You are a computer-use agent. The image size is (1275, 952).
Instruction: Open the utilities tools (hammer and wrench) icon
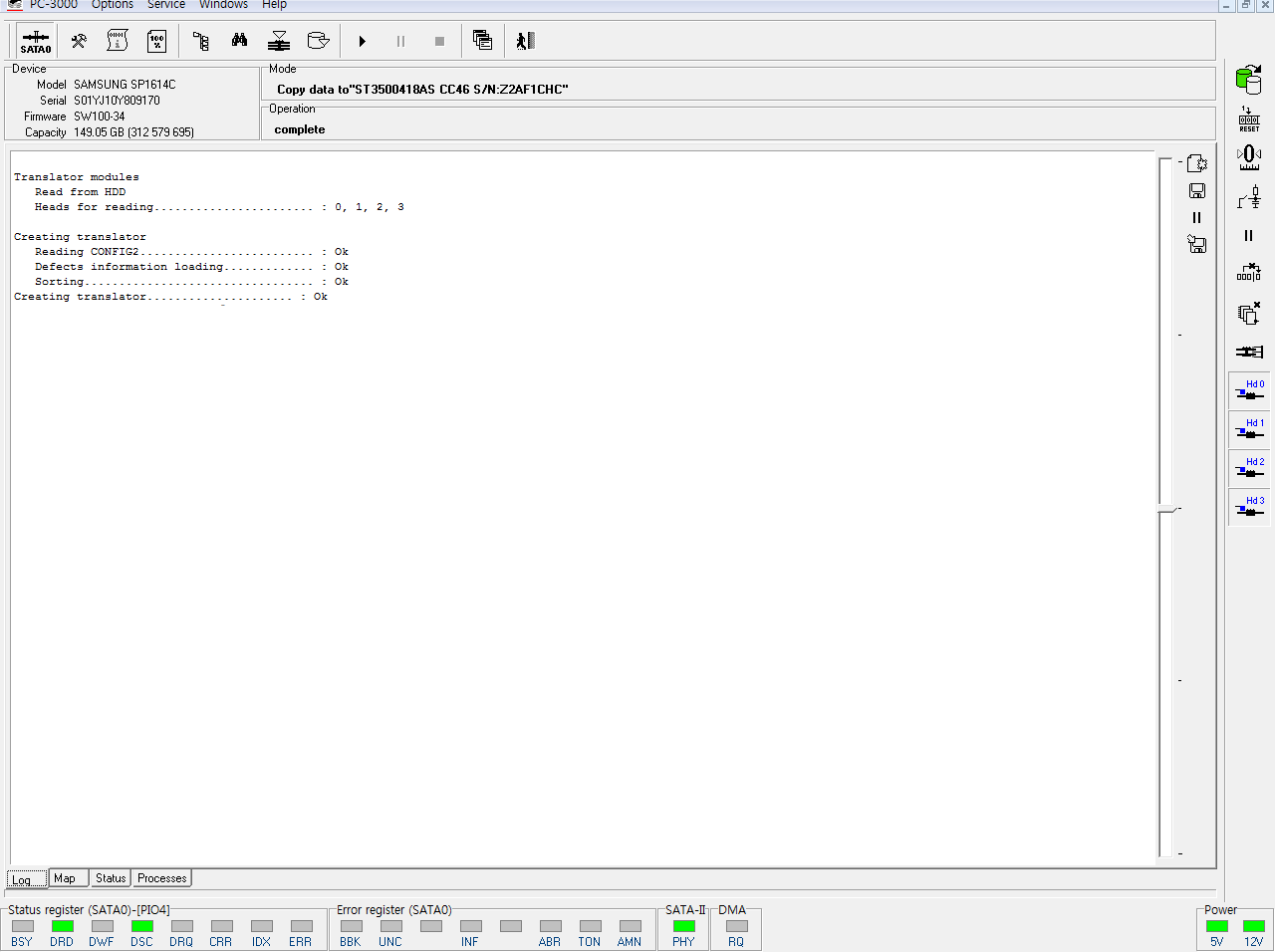(x=76, y=41)
